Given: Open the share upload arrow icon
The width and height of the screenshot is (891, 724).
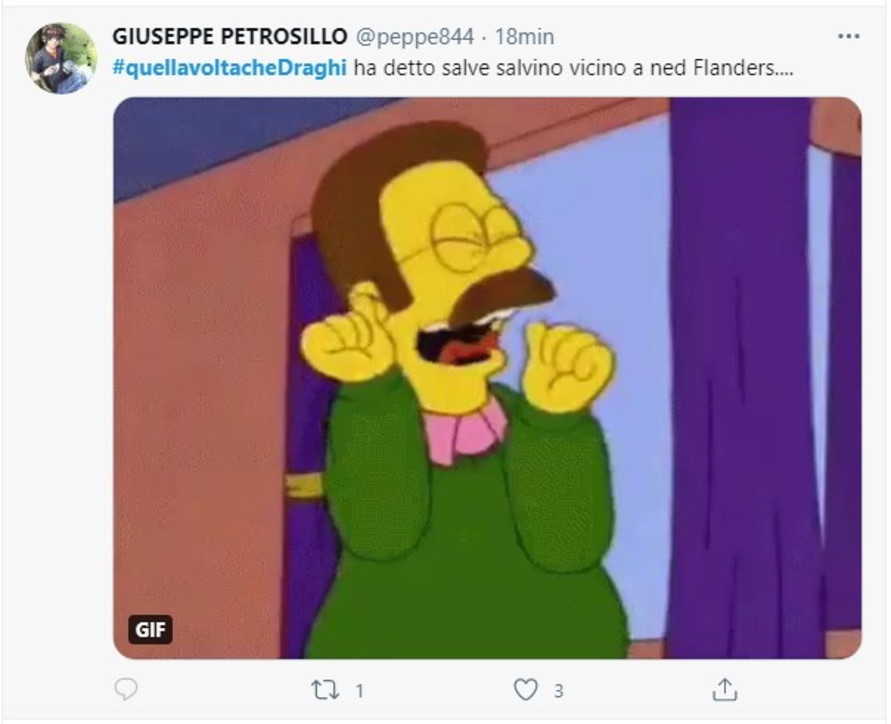Looking at the screenshot, I should pos(725,689).
